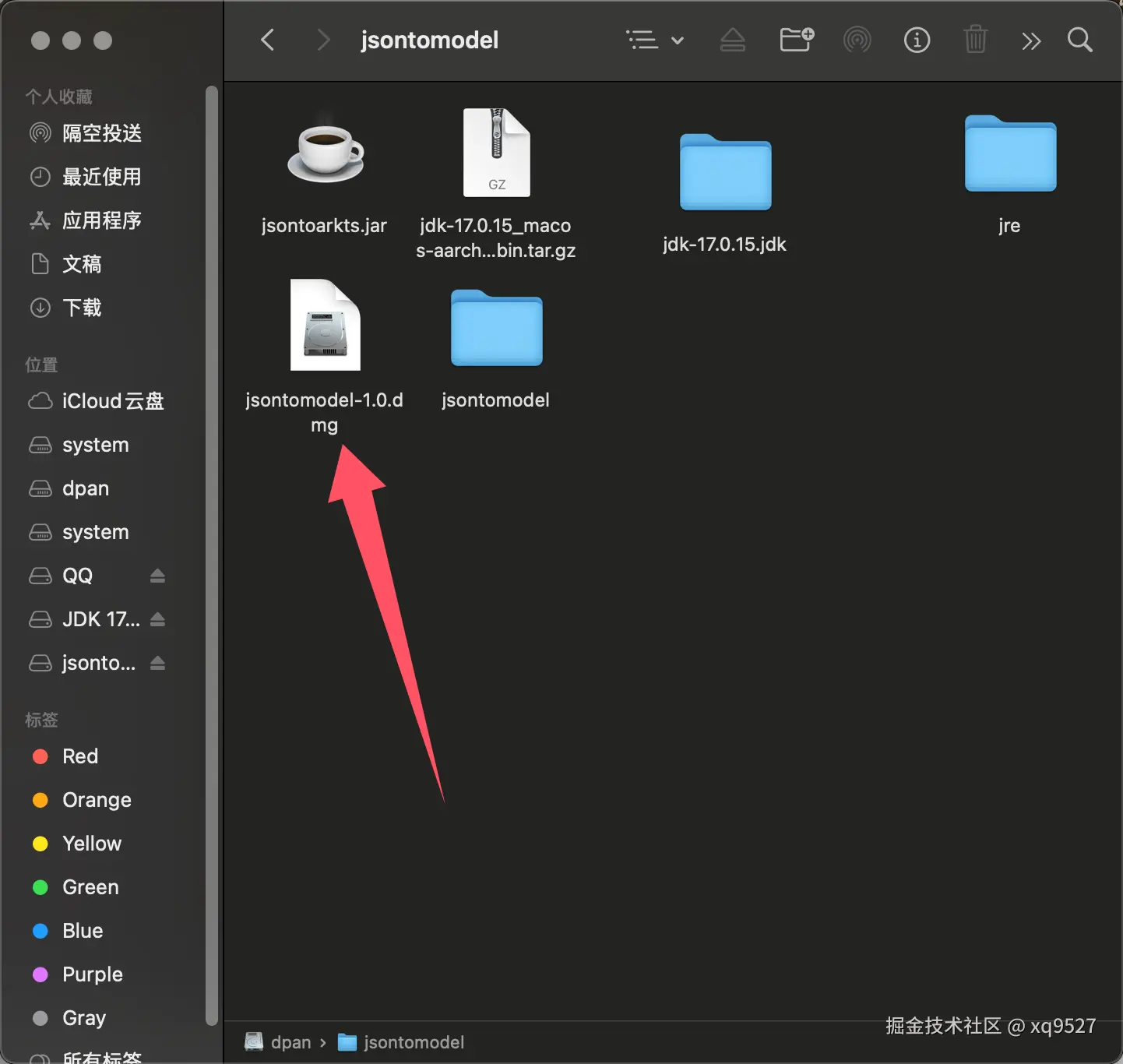
Task: Click the jsontoarkts.jar file name
Action: point(324,226)
